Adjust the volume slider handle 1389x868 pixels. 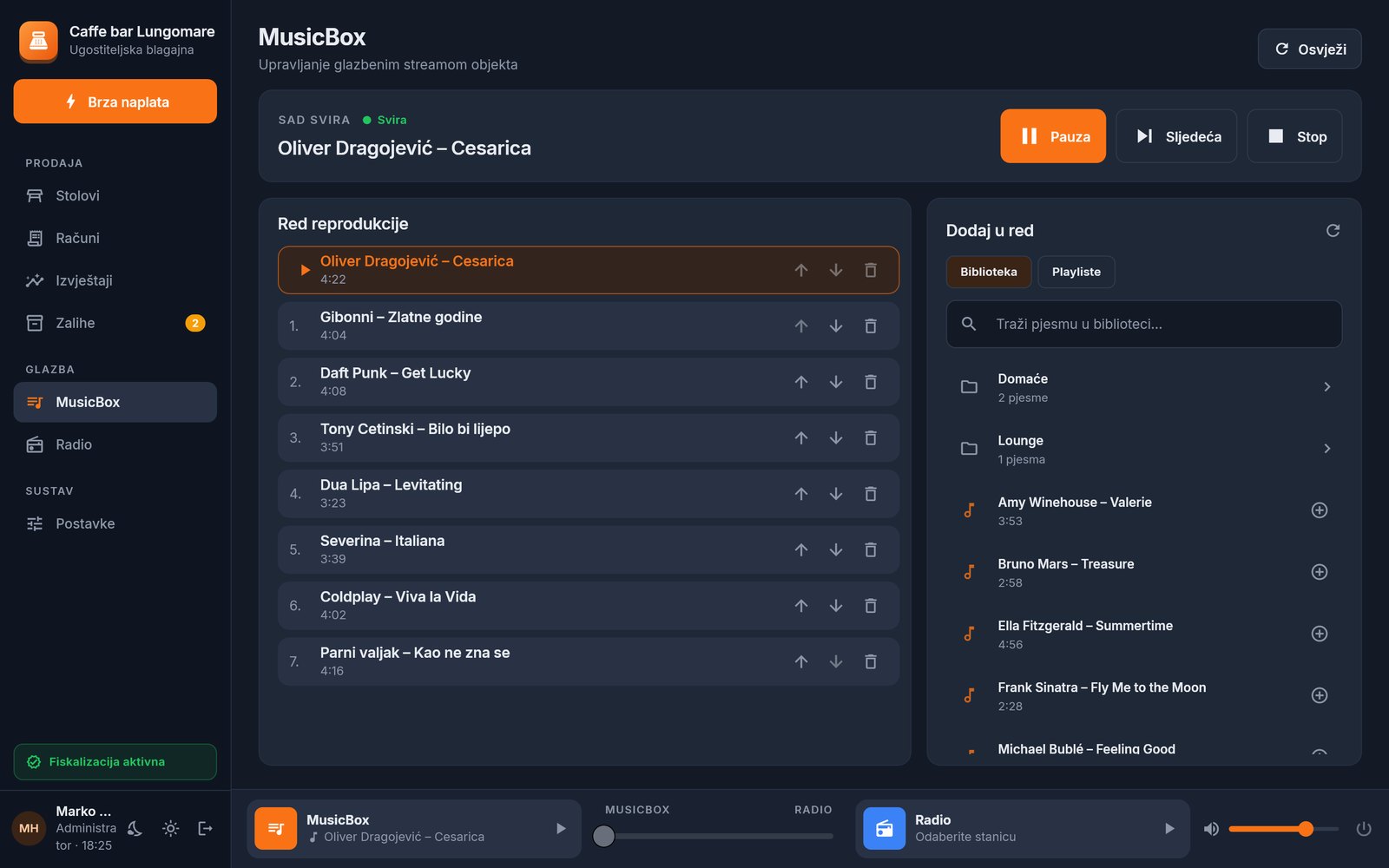click(1306, 829)
